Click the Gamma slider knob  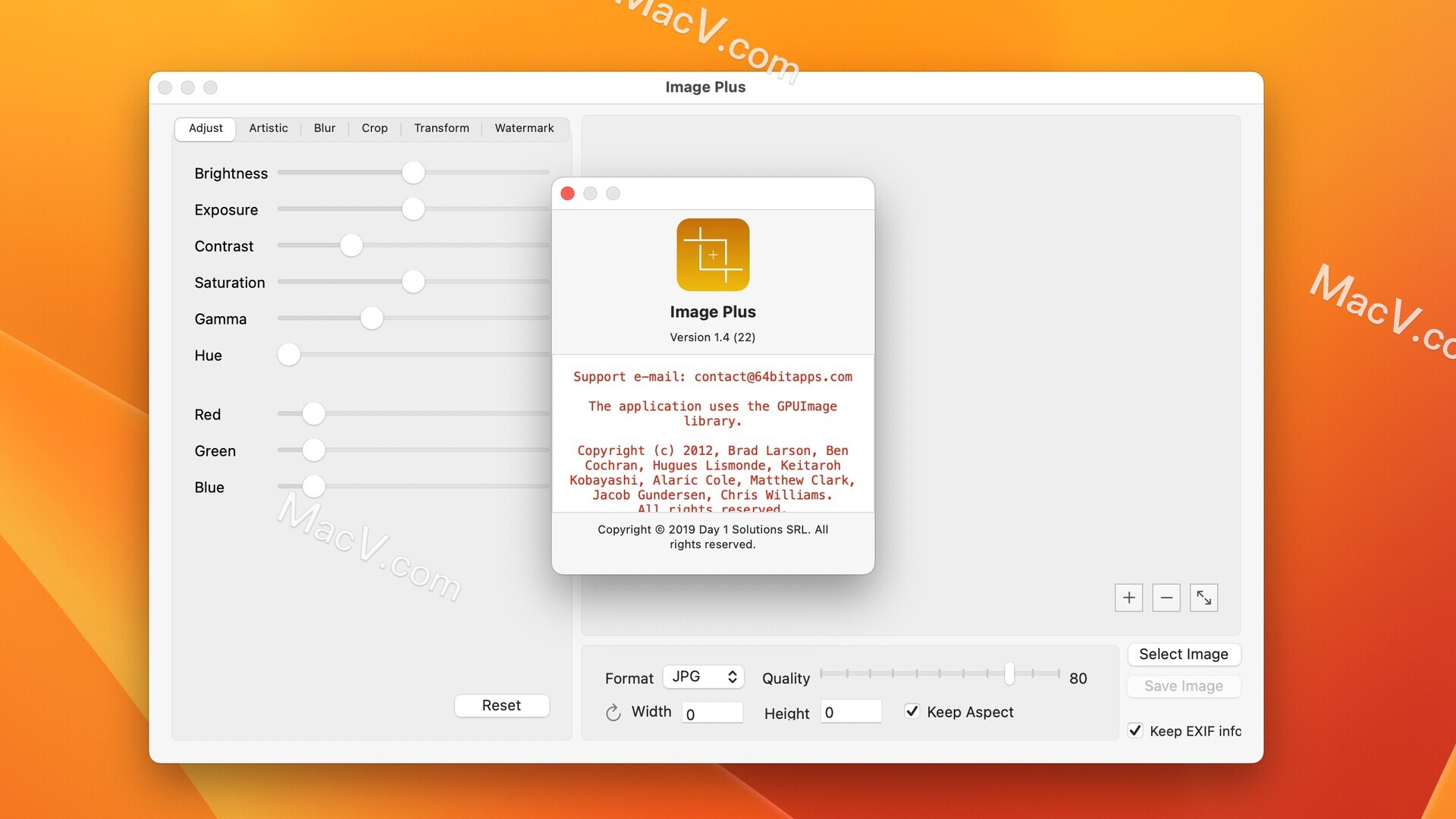(x=372, y=318)
